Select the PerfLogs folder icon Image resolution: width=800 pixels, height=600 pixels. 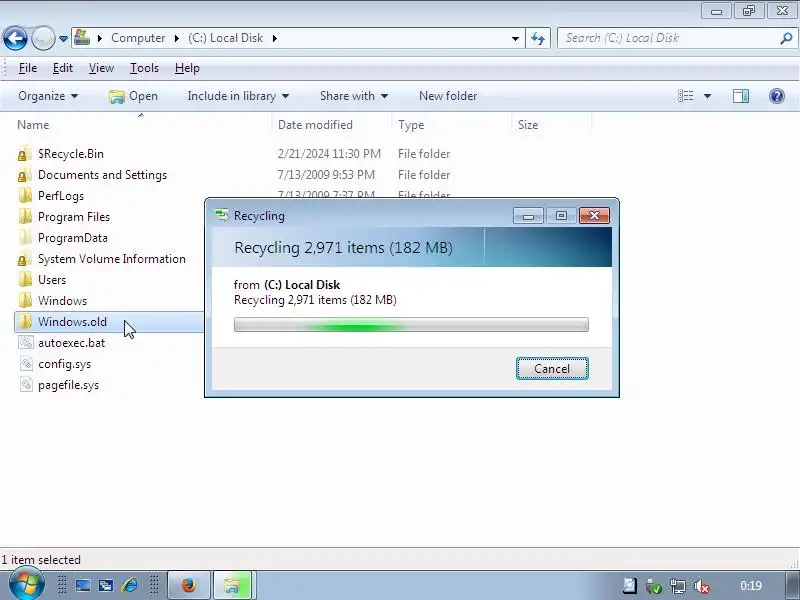click(24, 196)
